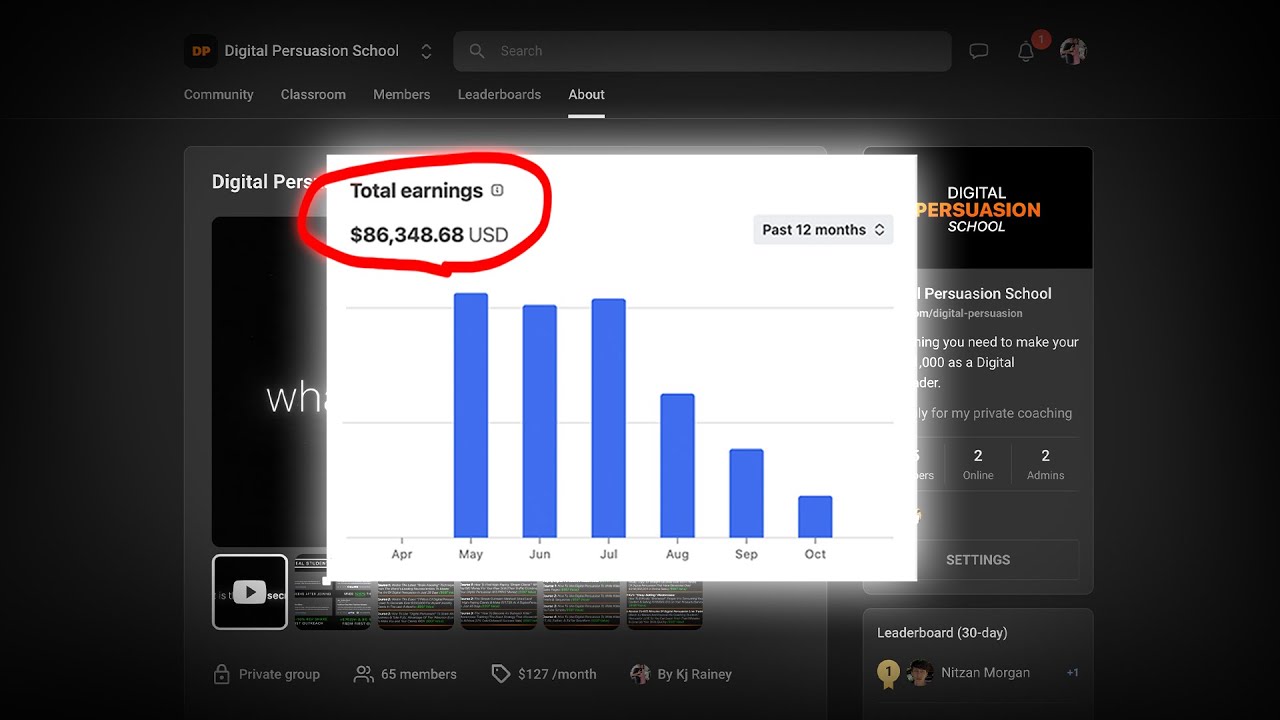Click the Digital Persuasion School banner image
1280x720 pixels.
978,209
